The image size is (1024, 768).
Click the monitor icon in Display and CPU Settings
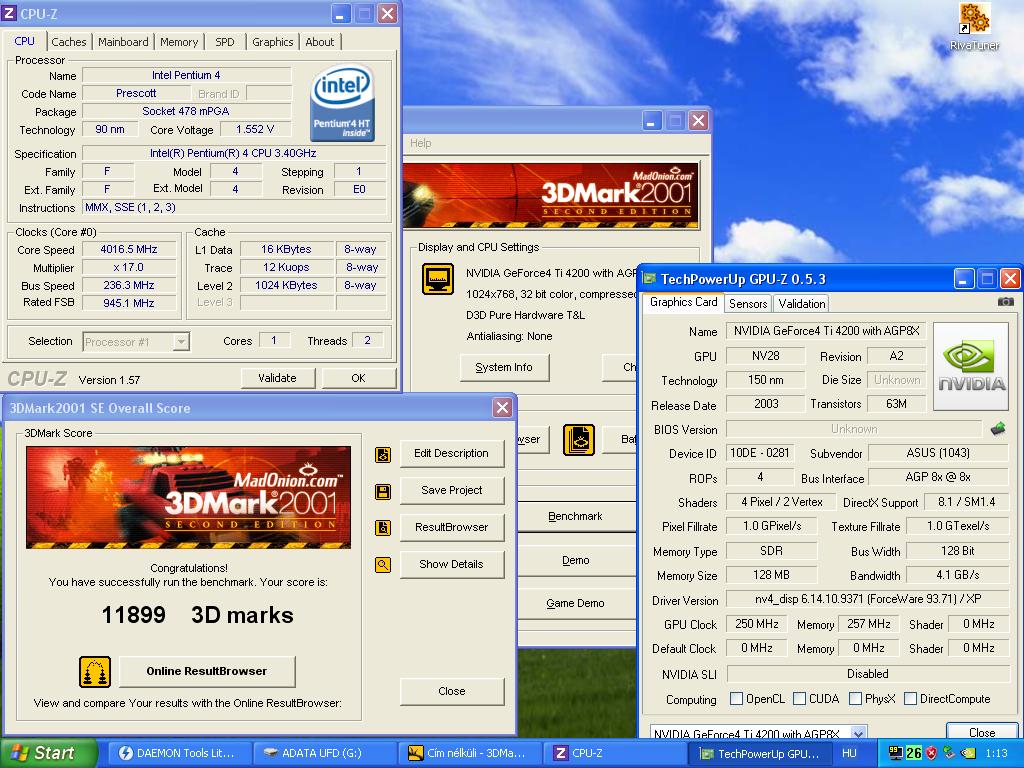point(437,279)
